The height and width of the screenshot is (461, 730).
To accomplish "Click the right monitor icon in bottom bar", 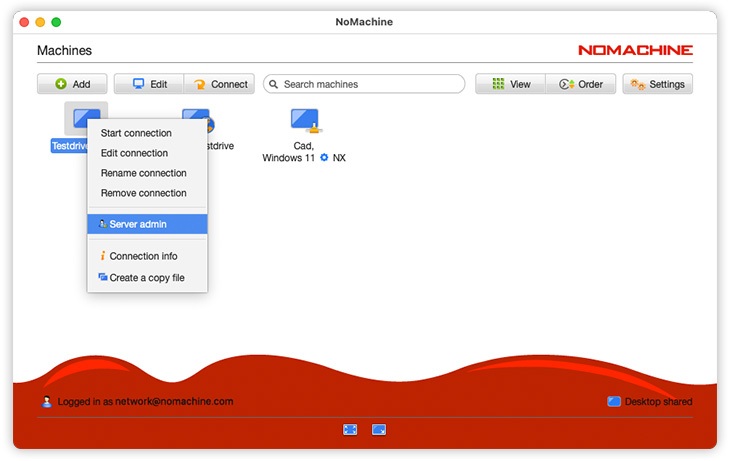I will click(379, 429).
